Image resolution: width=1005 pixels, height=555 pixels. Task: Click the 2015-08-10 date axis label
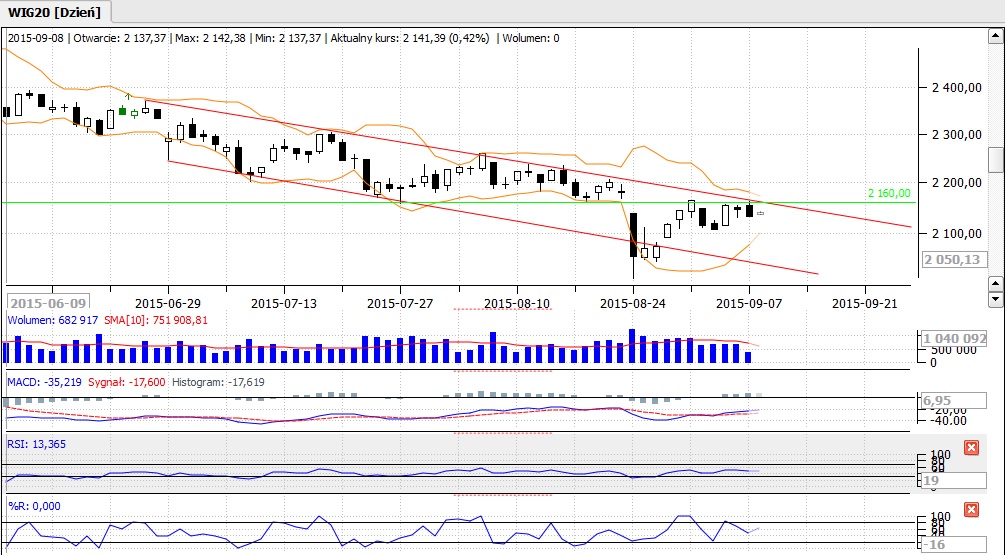[517, 303]
